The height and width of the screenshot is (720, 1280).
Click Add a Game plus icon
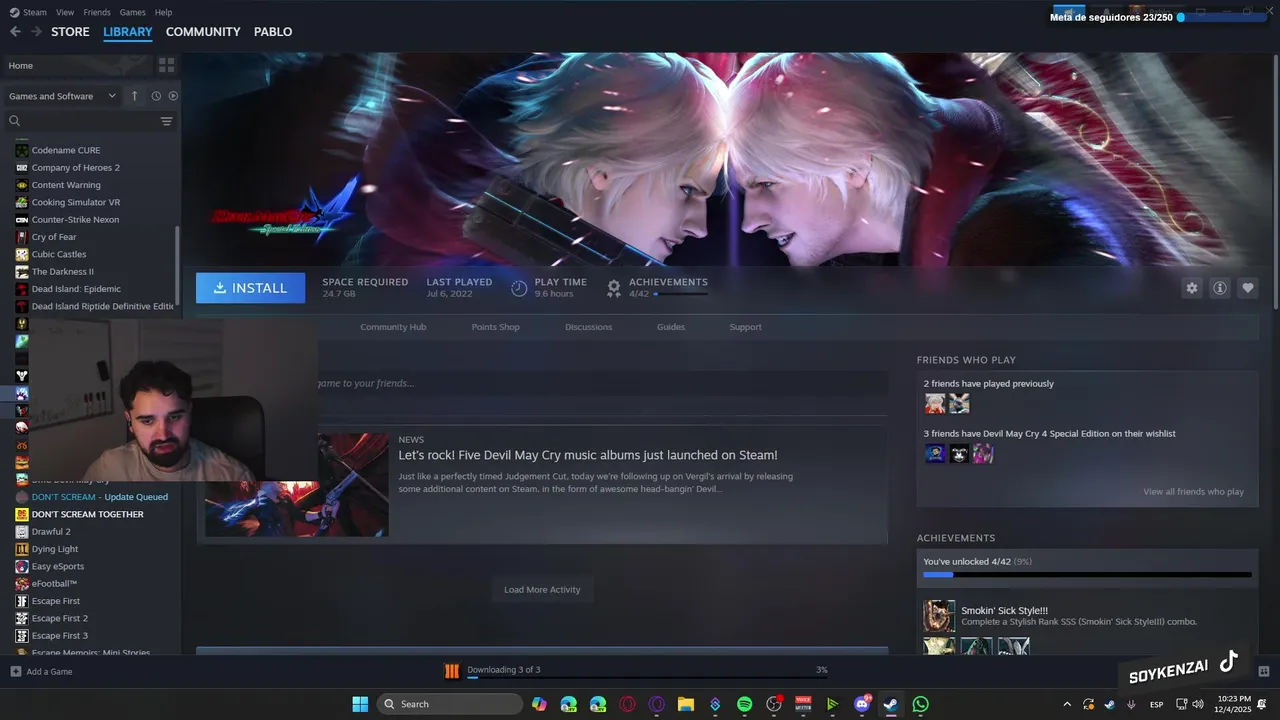[15, 671]
